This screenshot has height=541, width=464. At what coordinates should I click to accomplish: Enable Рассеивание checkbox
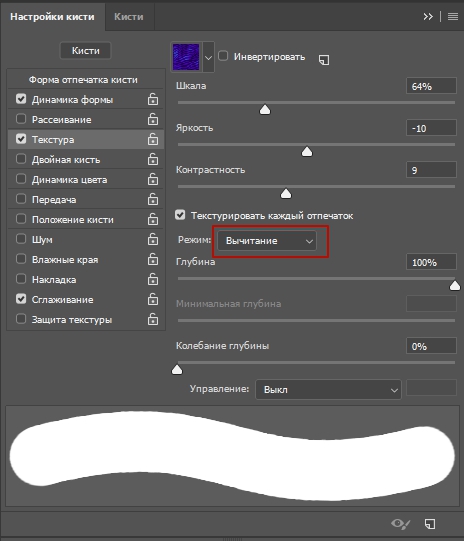pyautogui.click(x=21, y=119)
